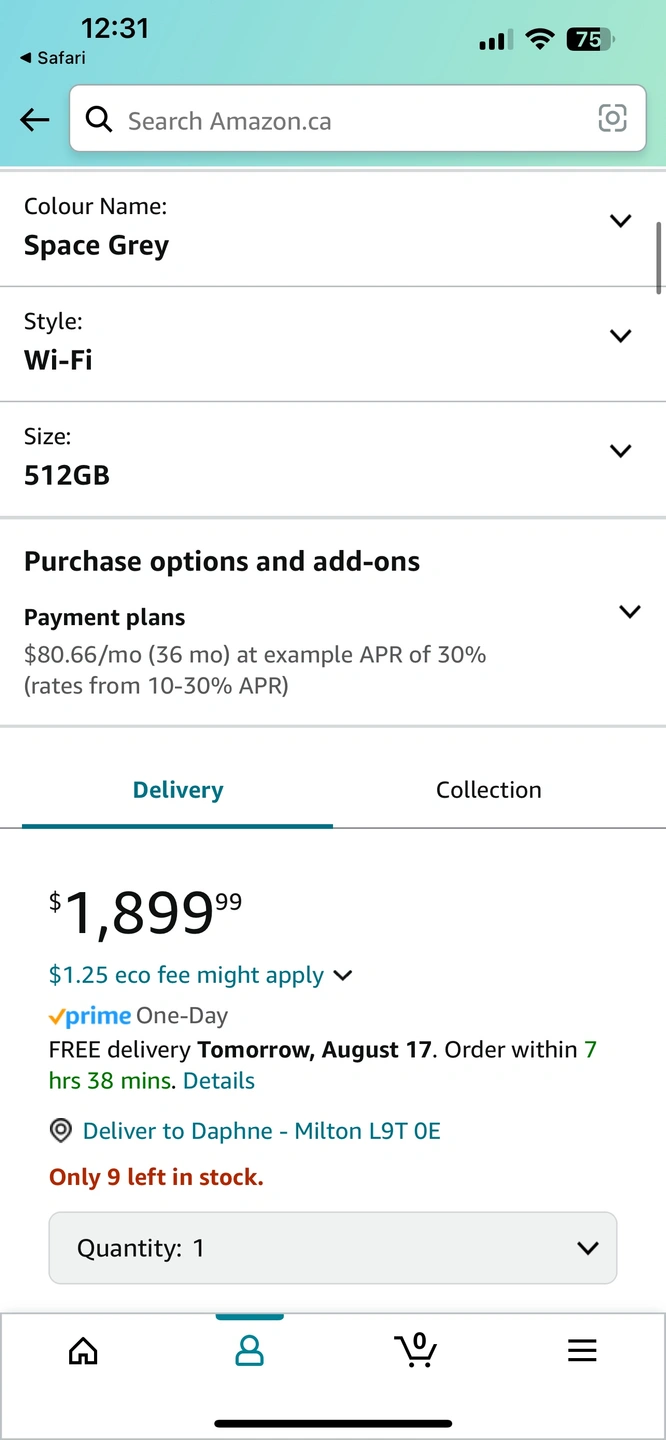Image resolution: width=666 pixels, height=1440 pixels.
Task: Expand the Payment plans section
Action: [x=629, y=612]
